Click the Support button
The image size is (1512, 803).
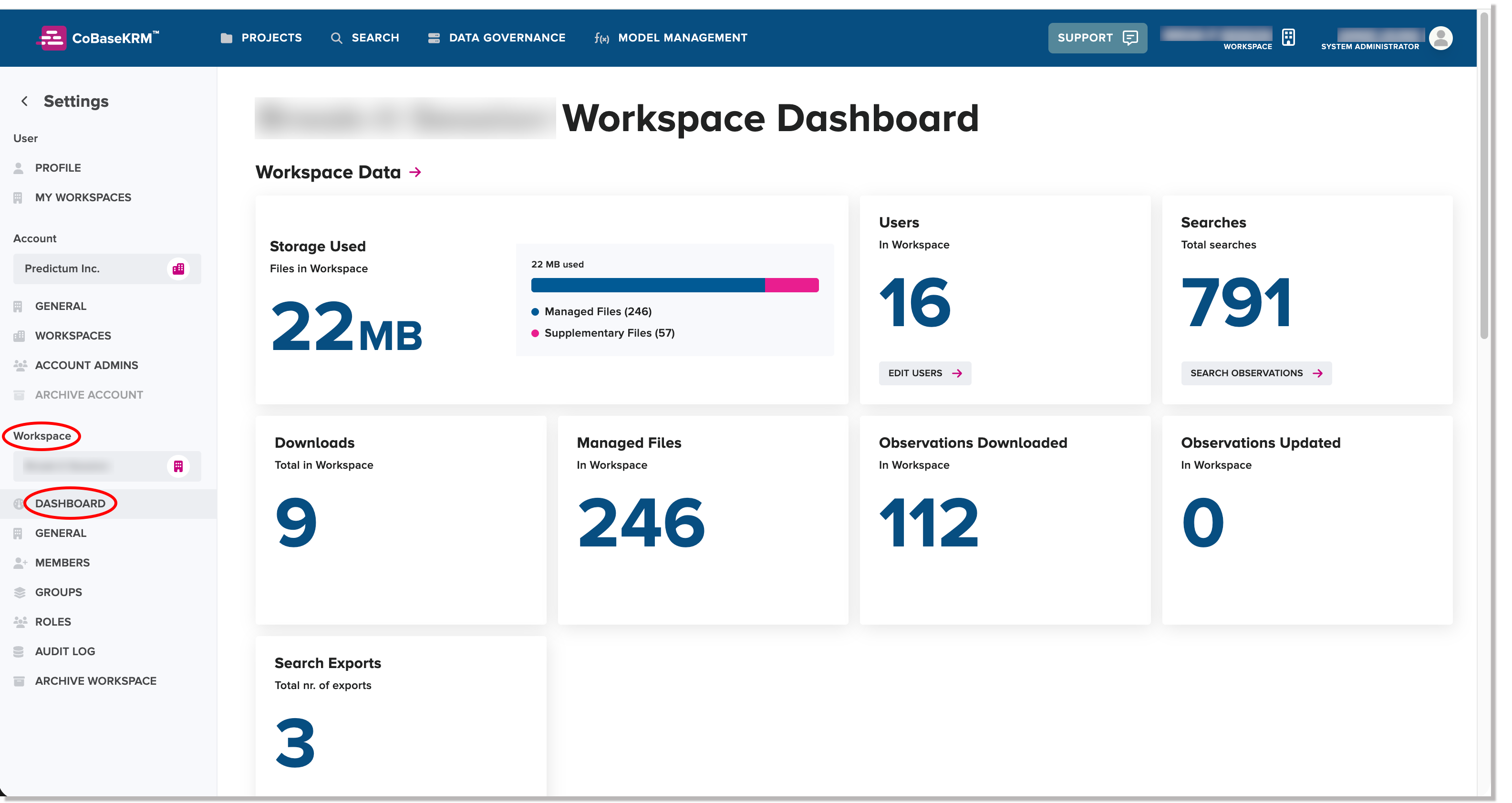click(1098, 38)
